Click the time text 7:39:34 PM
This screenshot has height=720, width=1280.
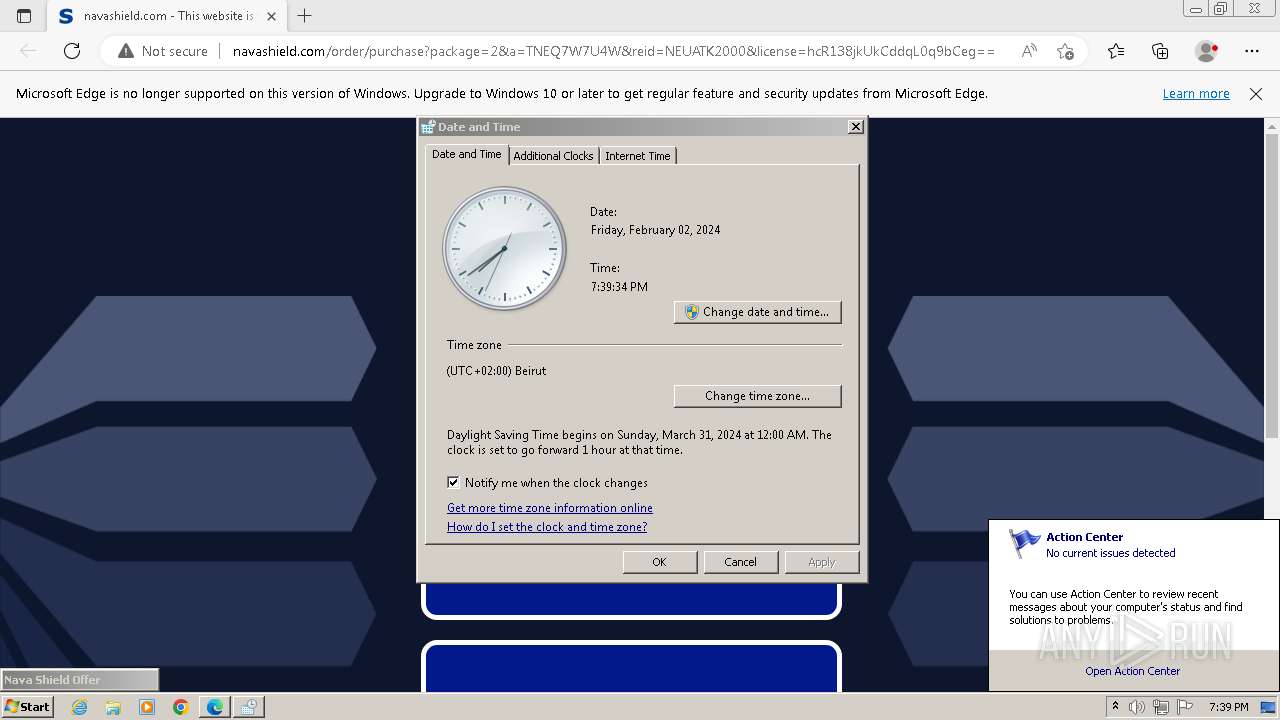pos(619,287)
